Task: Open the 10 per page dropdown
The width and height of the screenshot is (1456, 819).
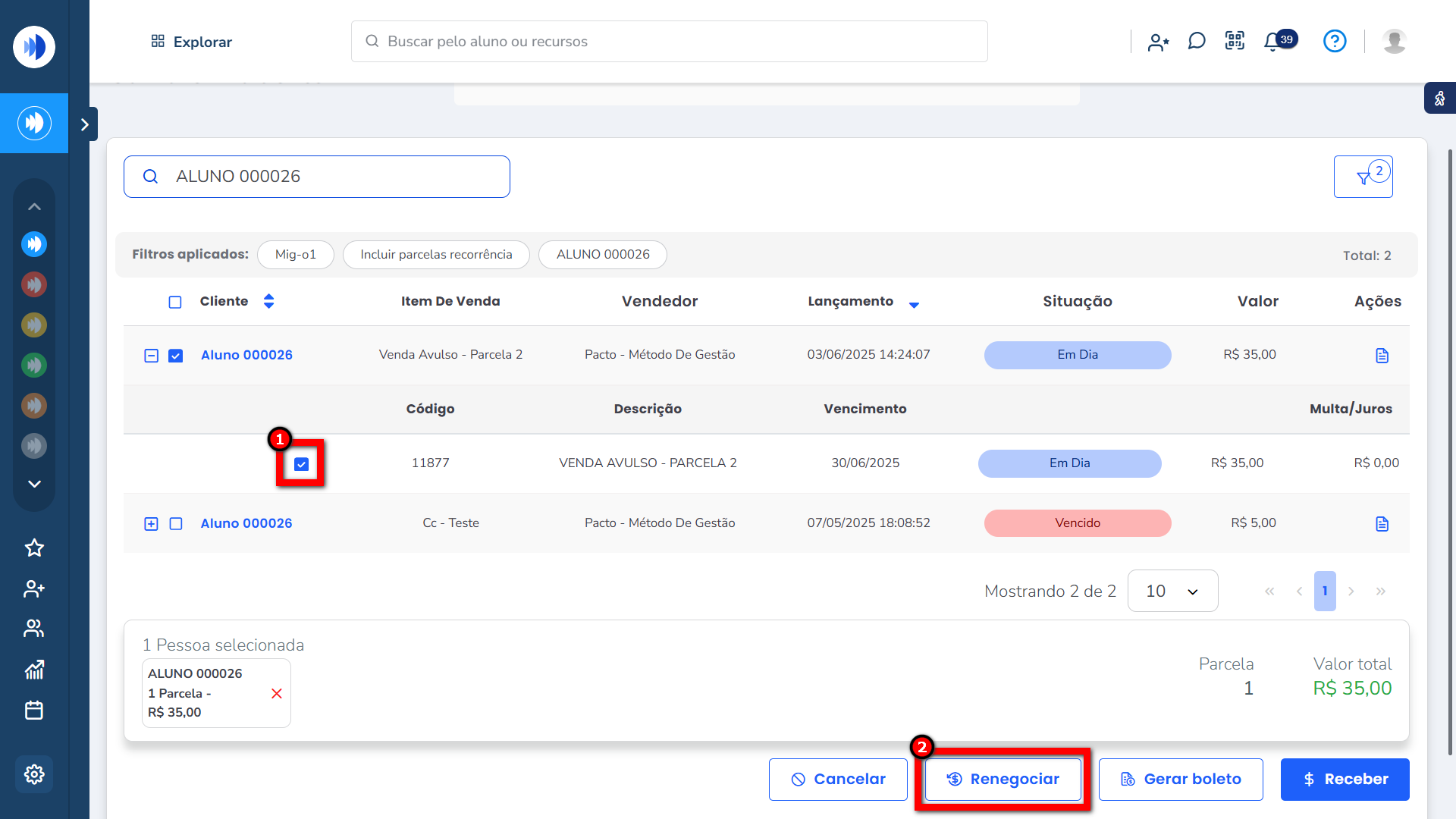Action: pyautogui.click(x=1172, y=591)
